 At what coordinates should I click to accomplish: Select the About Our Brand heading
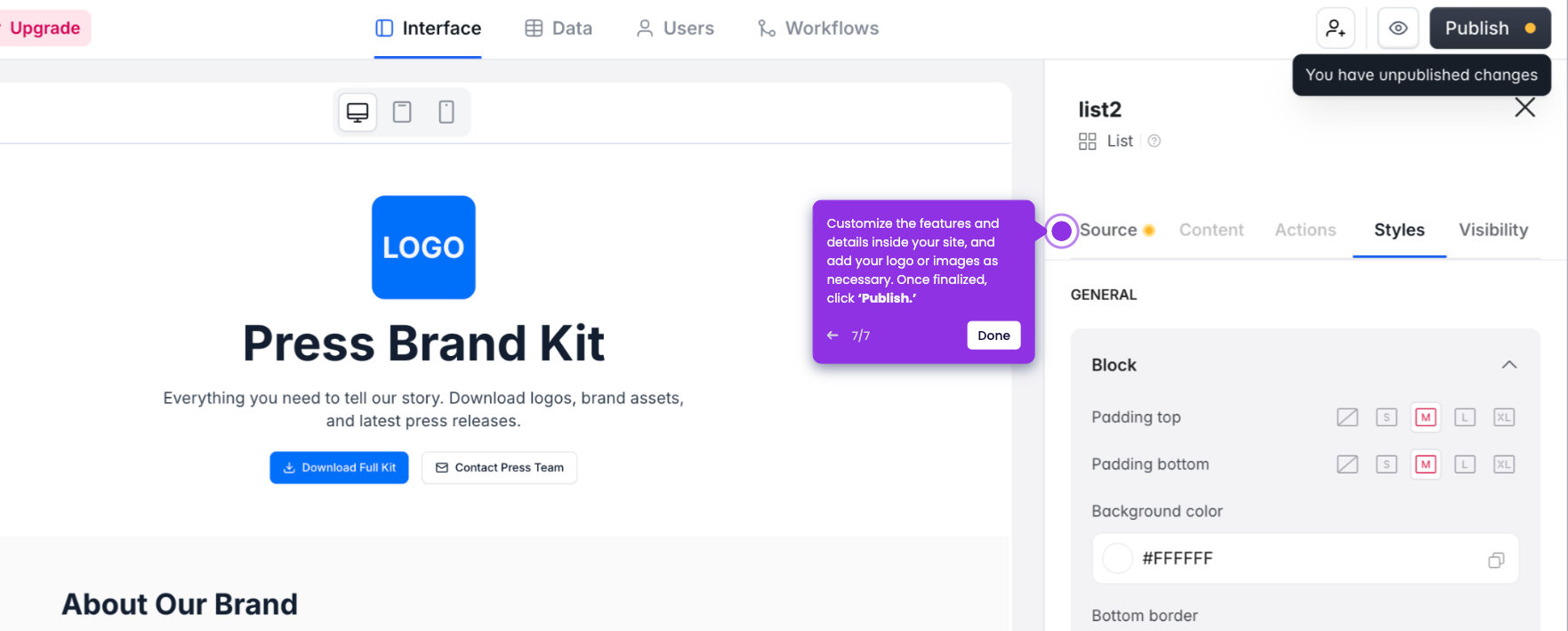(180, 604)
